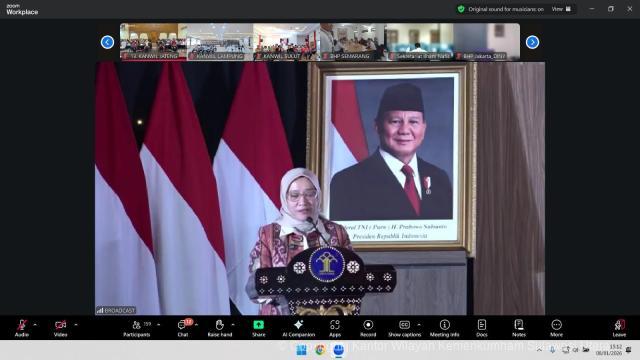Open Zoom taskbar icon

click(x=338, y=350)
